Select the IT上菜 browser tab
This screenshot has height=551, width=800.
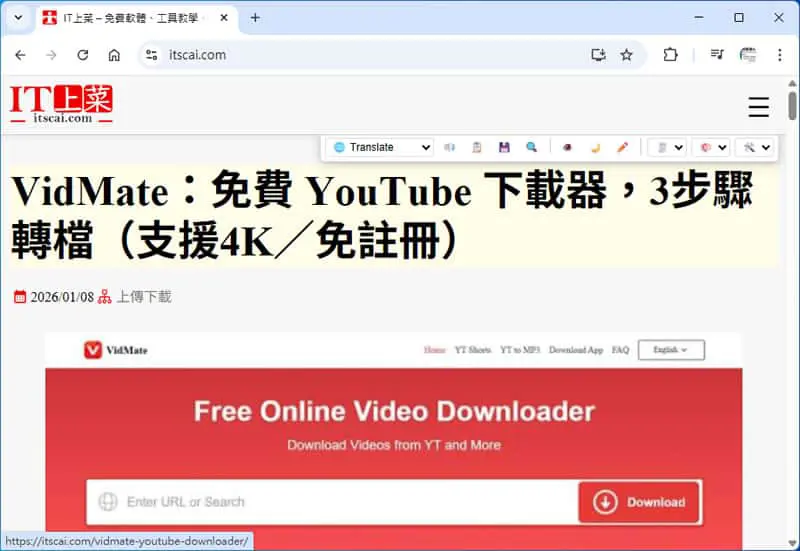(x=135, y=18)
